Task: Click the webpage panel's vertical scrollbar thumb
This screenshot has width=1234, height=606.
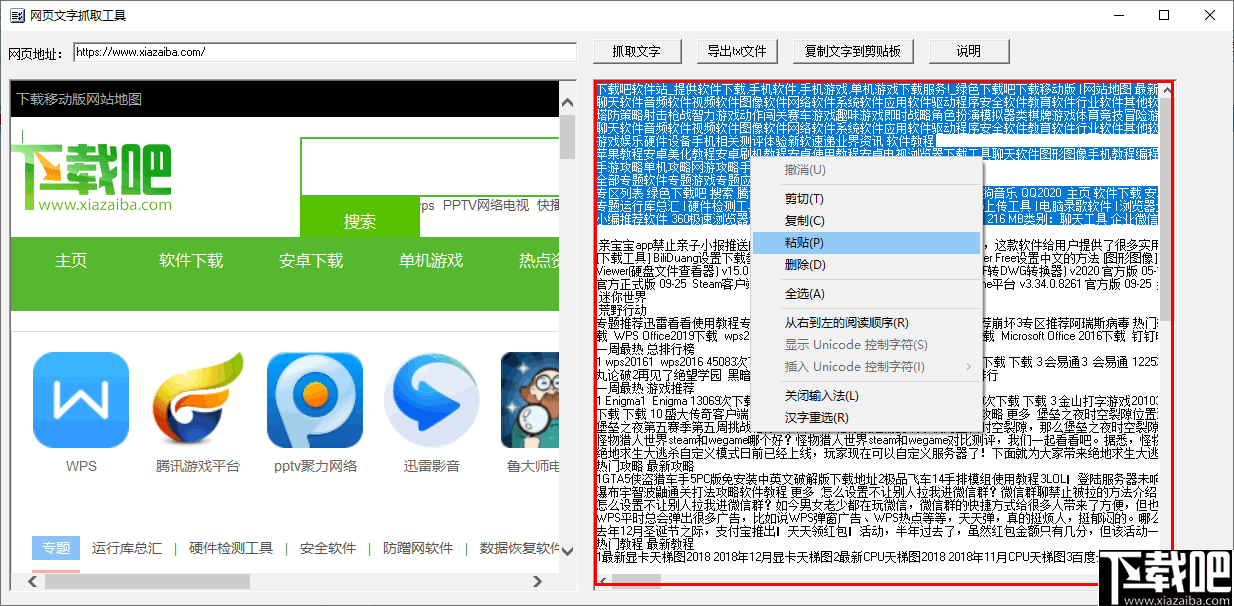Action: coord(568,137)
